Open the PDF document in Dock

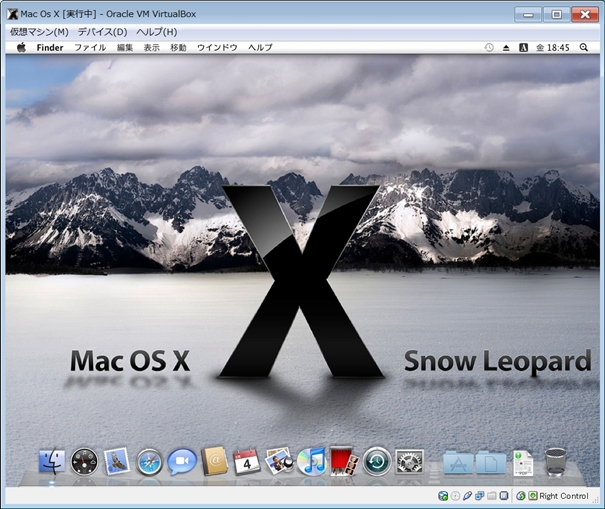click(523, 462)
